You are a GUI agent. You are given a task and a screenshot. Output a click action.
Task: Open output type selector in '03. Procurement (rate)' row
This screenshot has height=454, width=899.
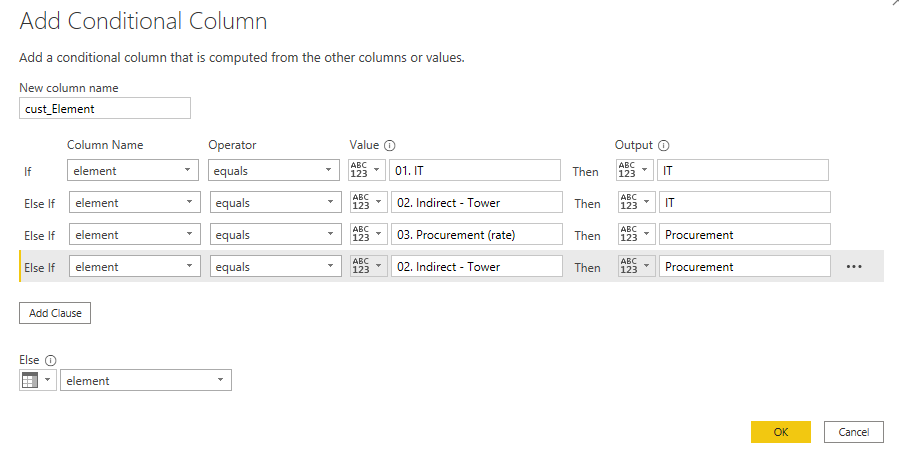(x=636, y=234)
